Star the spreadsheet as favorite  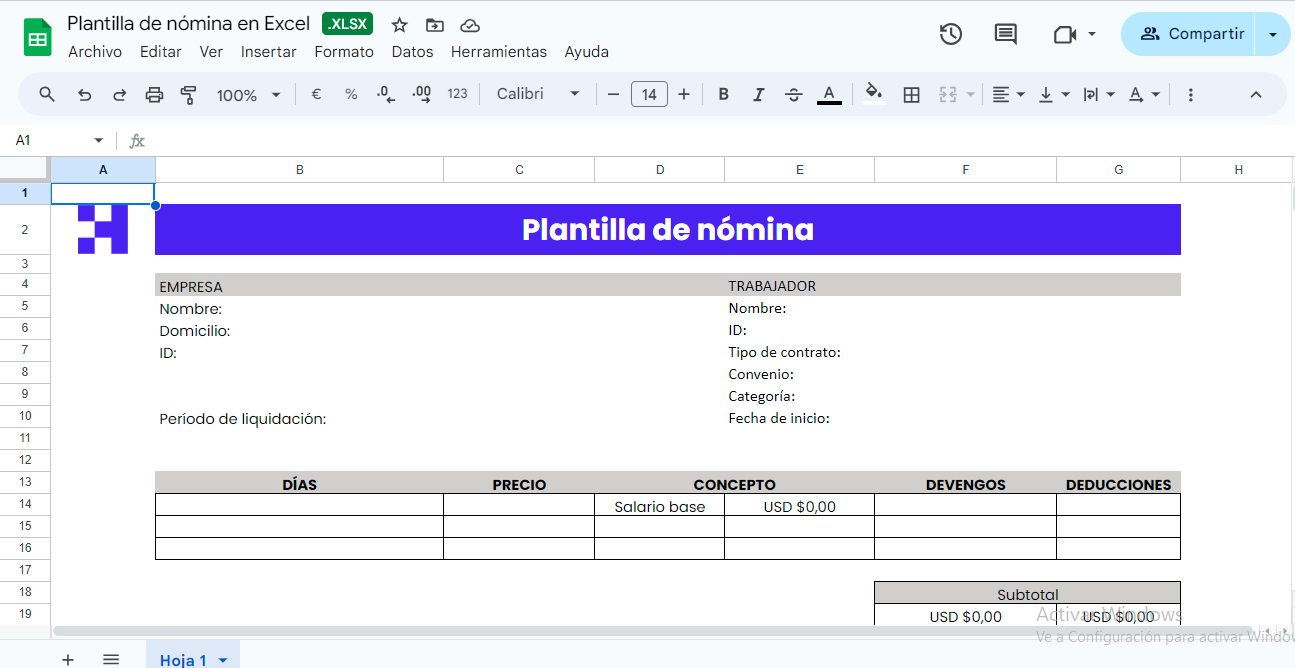coord(399,24)
